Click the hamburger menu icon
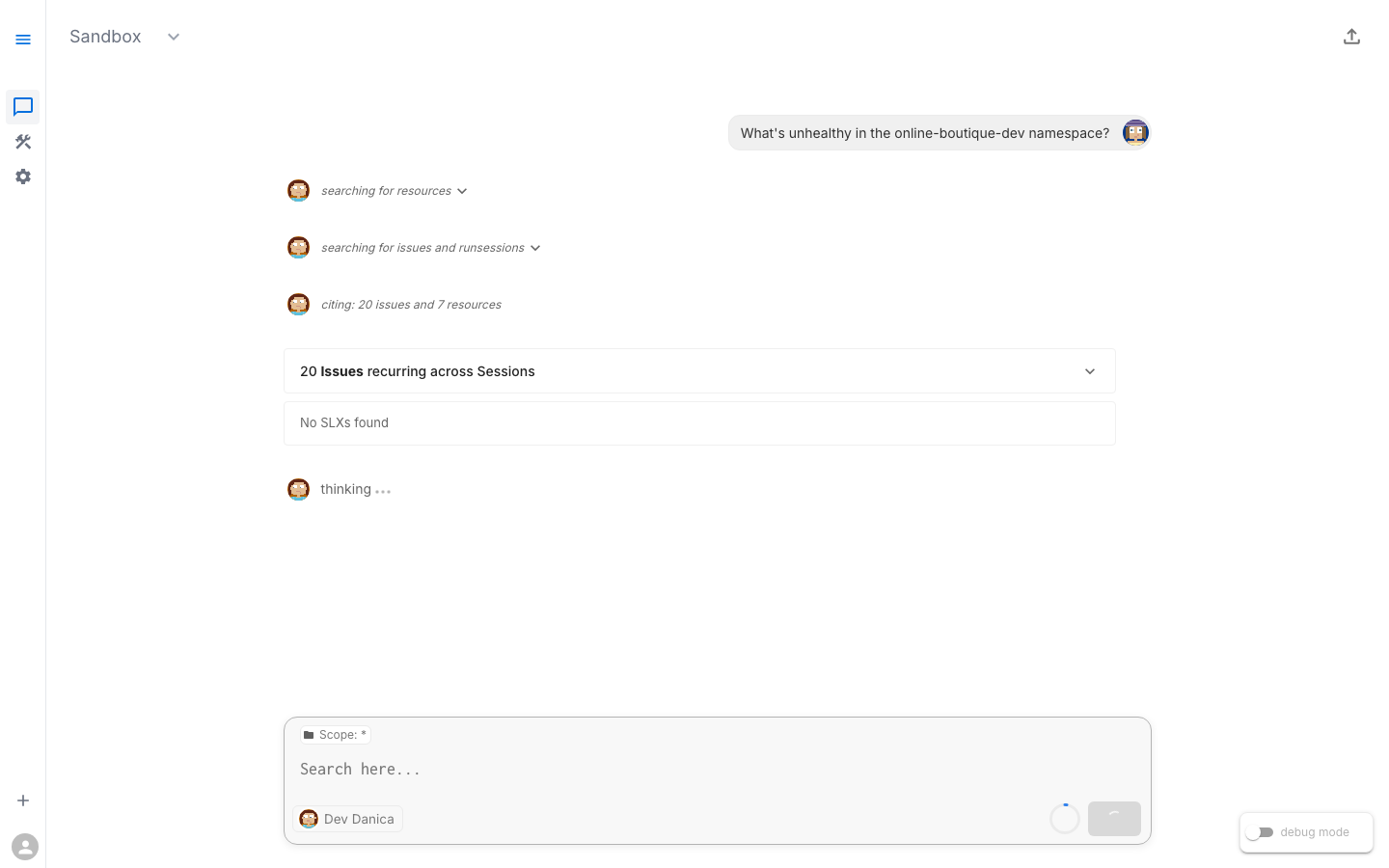This screenshot has width=1389, height=868. click(x=23, y=40)
